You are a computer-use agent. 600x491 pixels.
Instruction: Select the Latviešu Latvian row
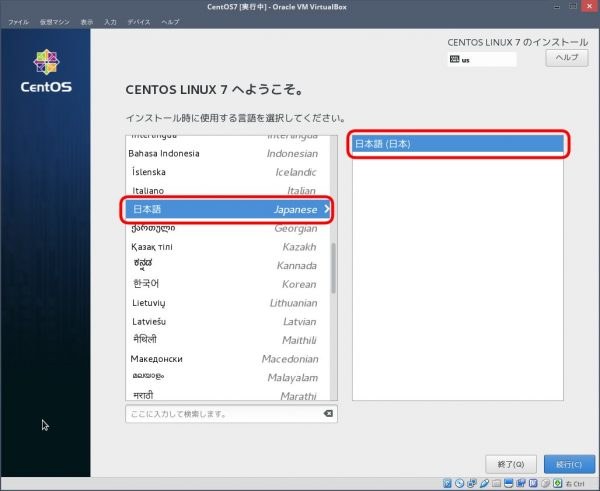point(228,321)
